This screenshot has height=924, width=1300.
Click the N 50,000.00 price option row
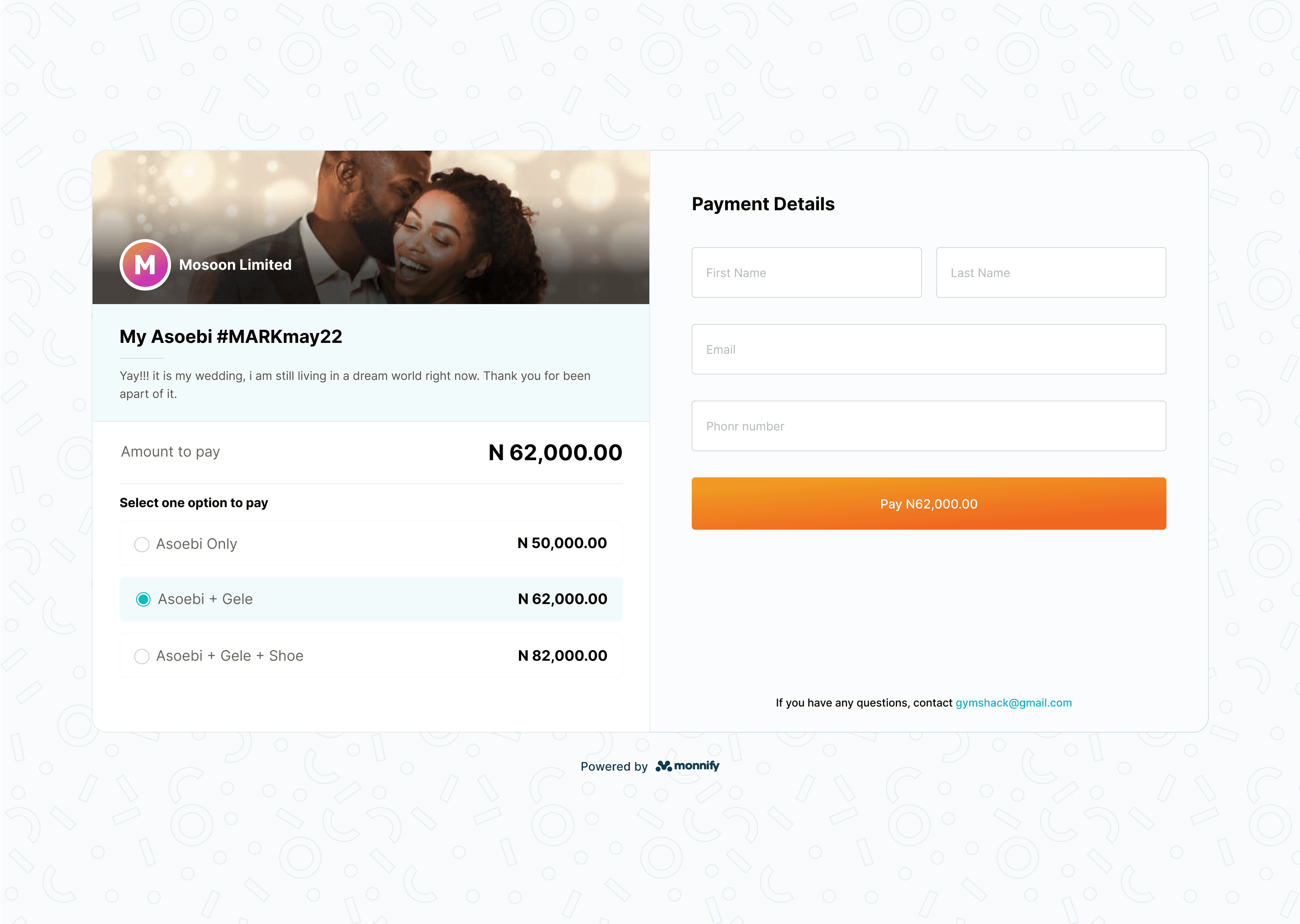click(371, 543)
